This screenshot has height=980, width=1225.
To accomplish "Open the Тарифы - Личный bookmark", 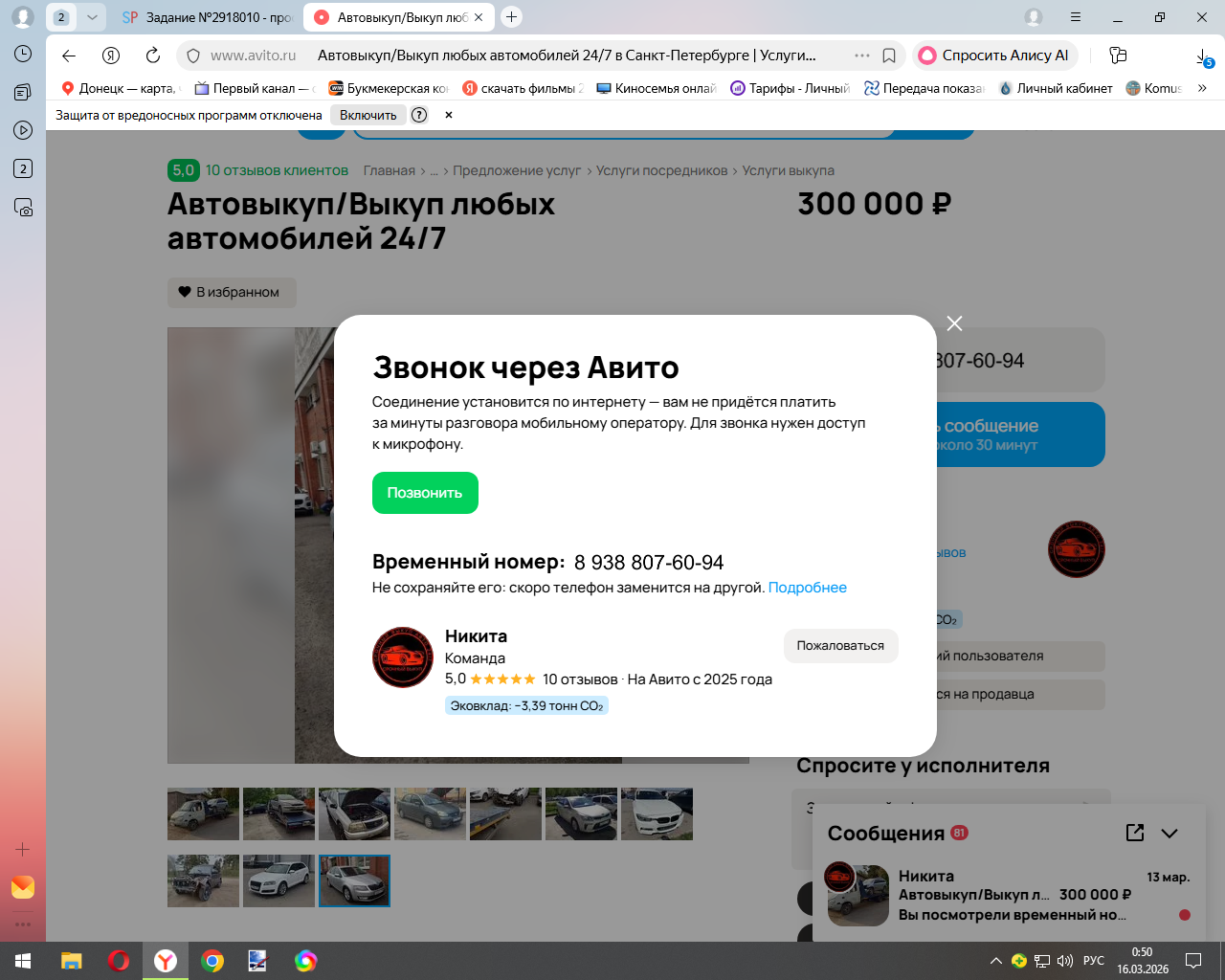I will pyautogui.click(x=790, y=88).
